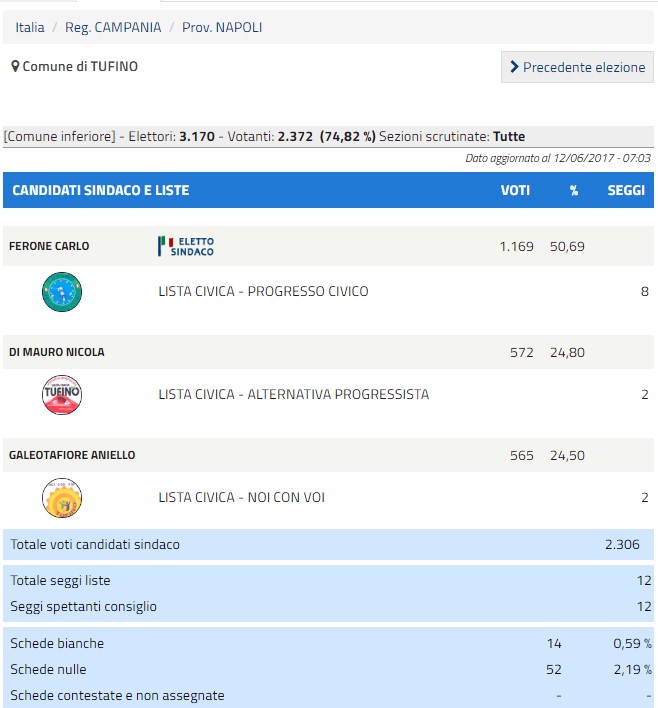Click the 0,59 % blank ballots value
Viewport: 658px width, 708px height.
(x=632, y=643)
